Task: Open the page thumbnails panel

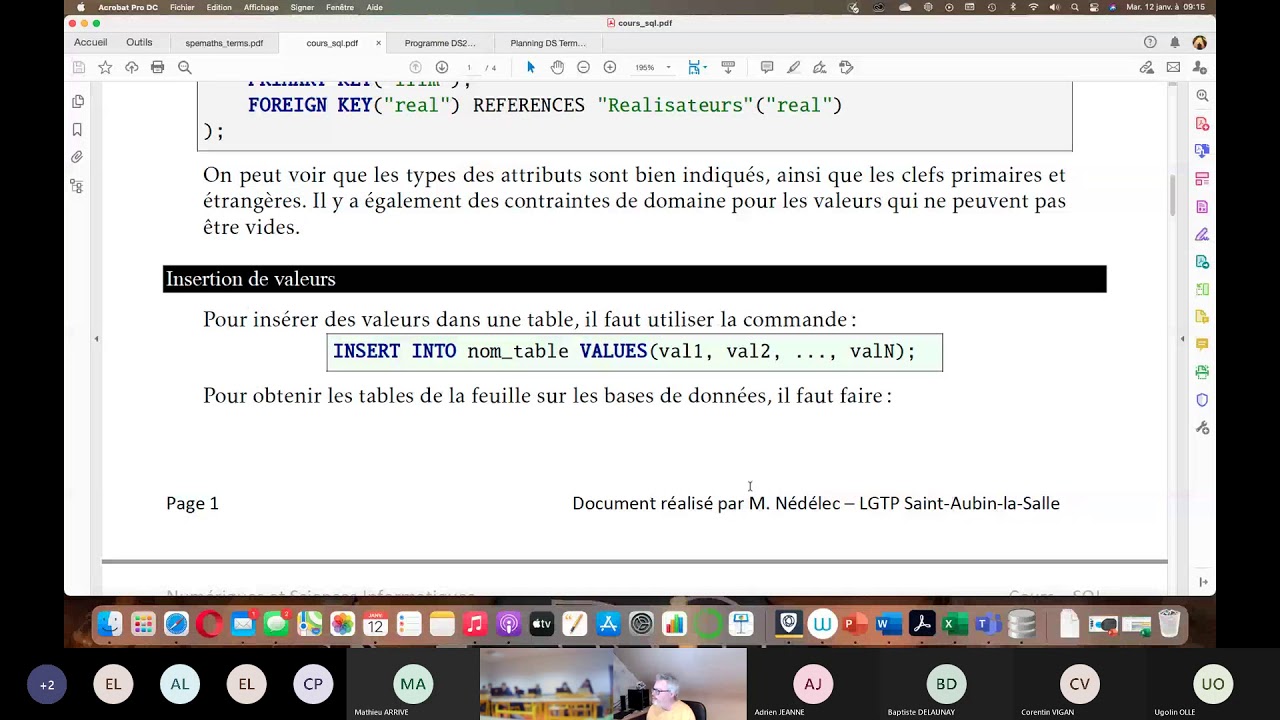Action: pos(77,102)
